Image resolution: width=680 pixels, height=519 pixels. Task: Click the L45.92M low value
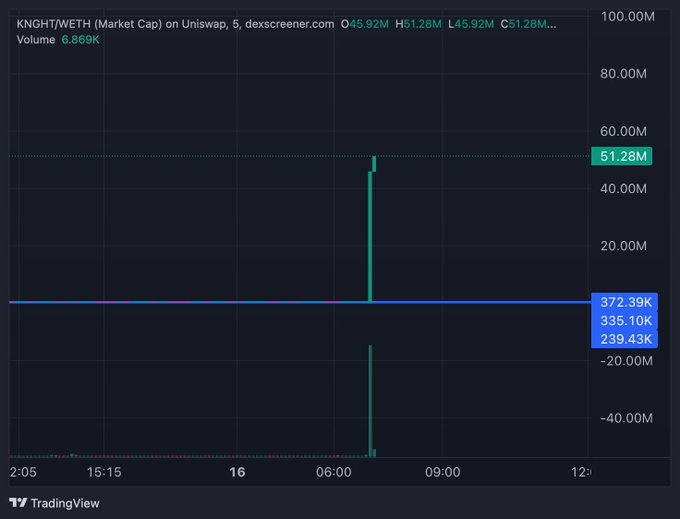[471, 24]
